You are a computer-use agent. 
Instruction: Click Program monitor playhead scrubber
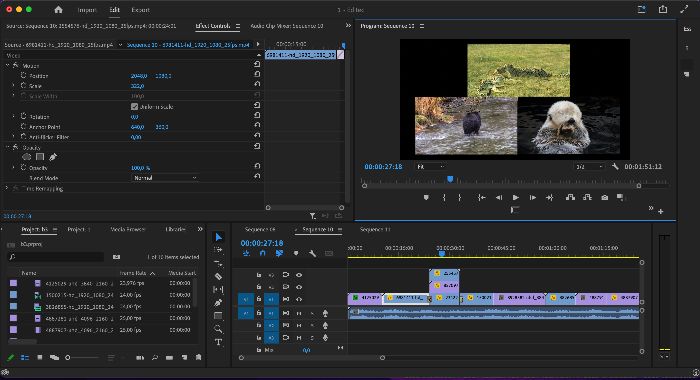(x=450, y=179)
